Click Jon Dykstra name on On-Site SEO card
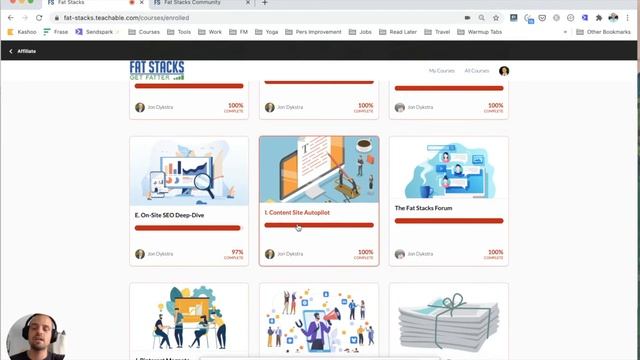 tap(160, 254)
